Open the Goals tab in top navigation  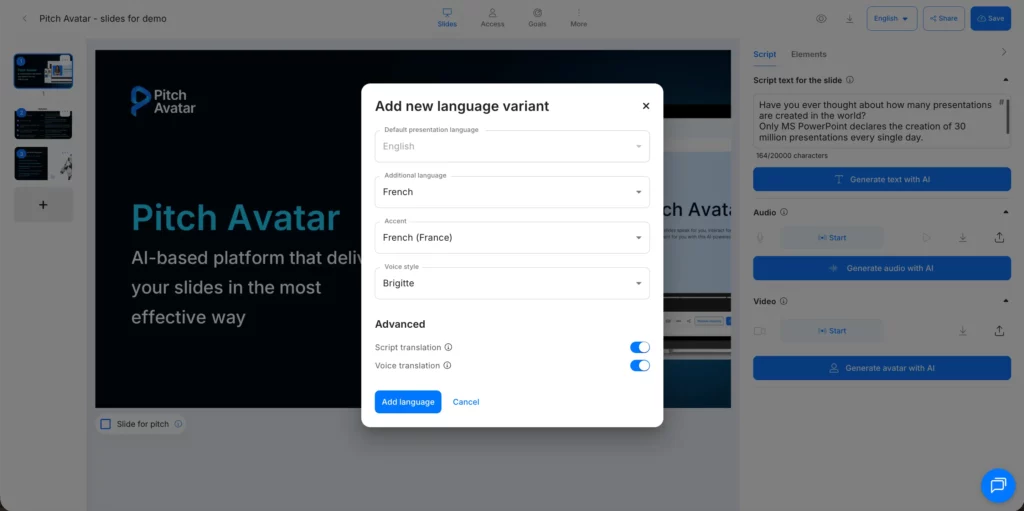point(537,18)
